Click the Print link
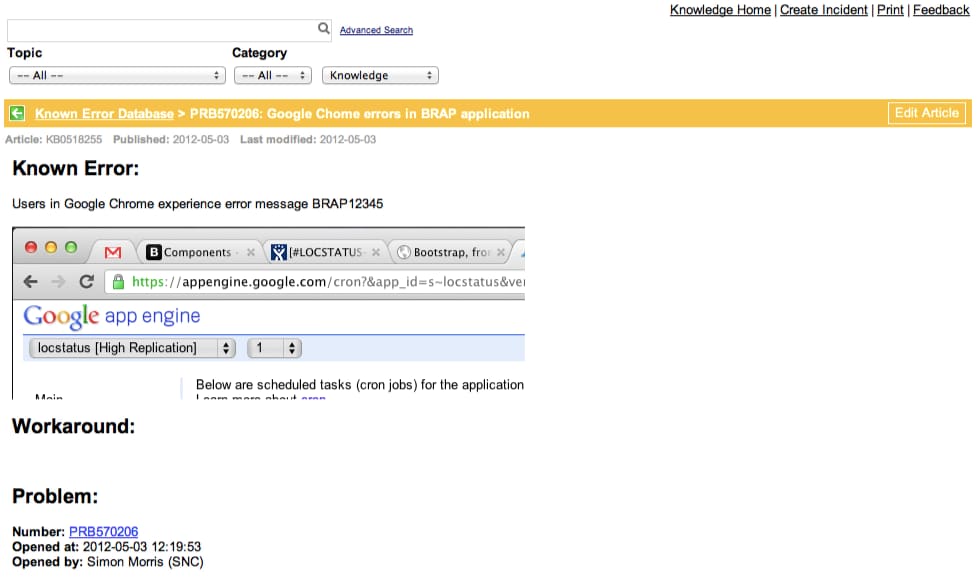 pyautogui.click(x=890, y=10)
